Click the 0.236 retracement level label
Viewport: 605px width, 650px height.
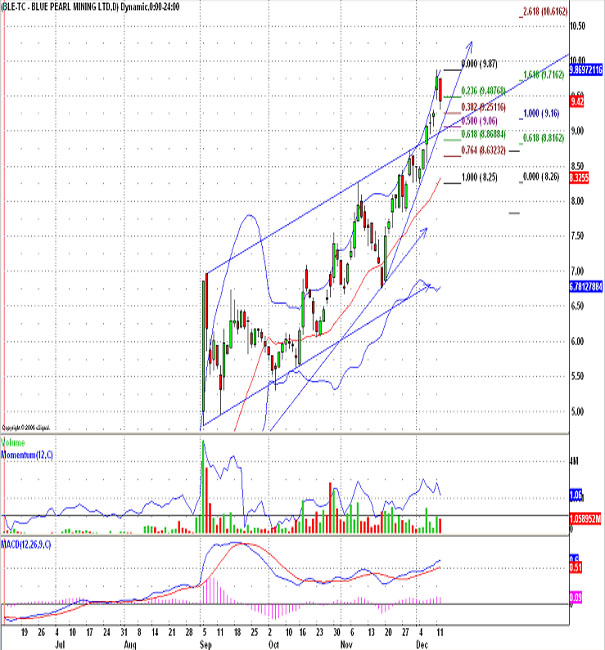[x=483, y=90]
